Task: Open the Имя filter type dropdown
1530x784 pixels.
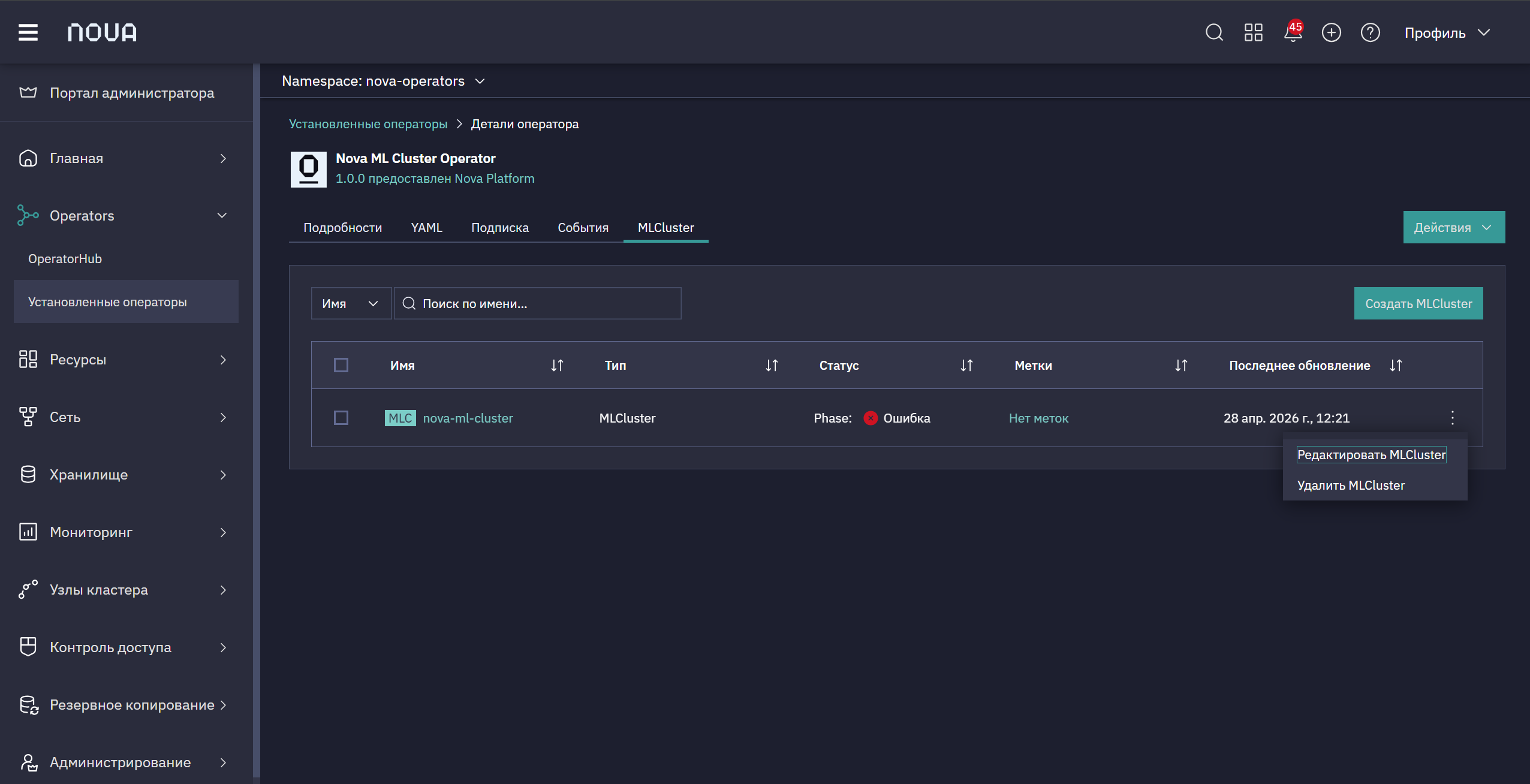Action: pyautogui.click(x=351, y=303)
